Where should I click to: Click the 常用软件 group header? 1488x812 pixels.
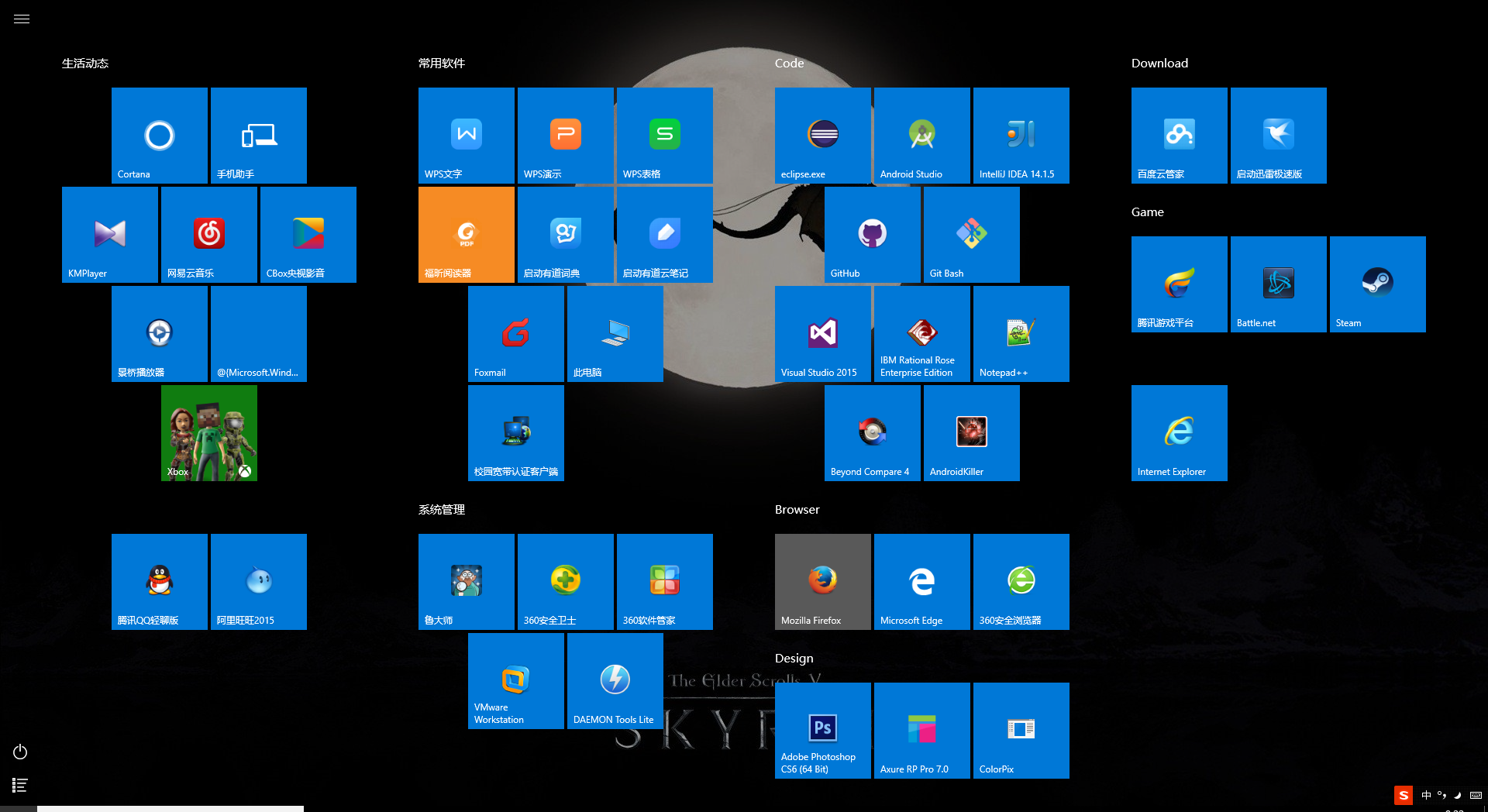pos(442,64)
